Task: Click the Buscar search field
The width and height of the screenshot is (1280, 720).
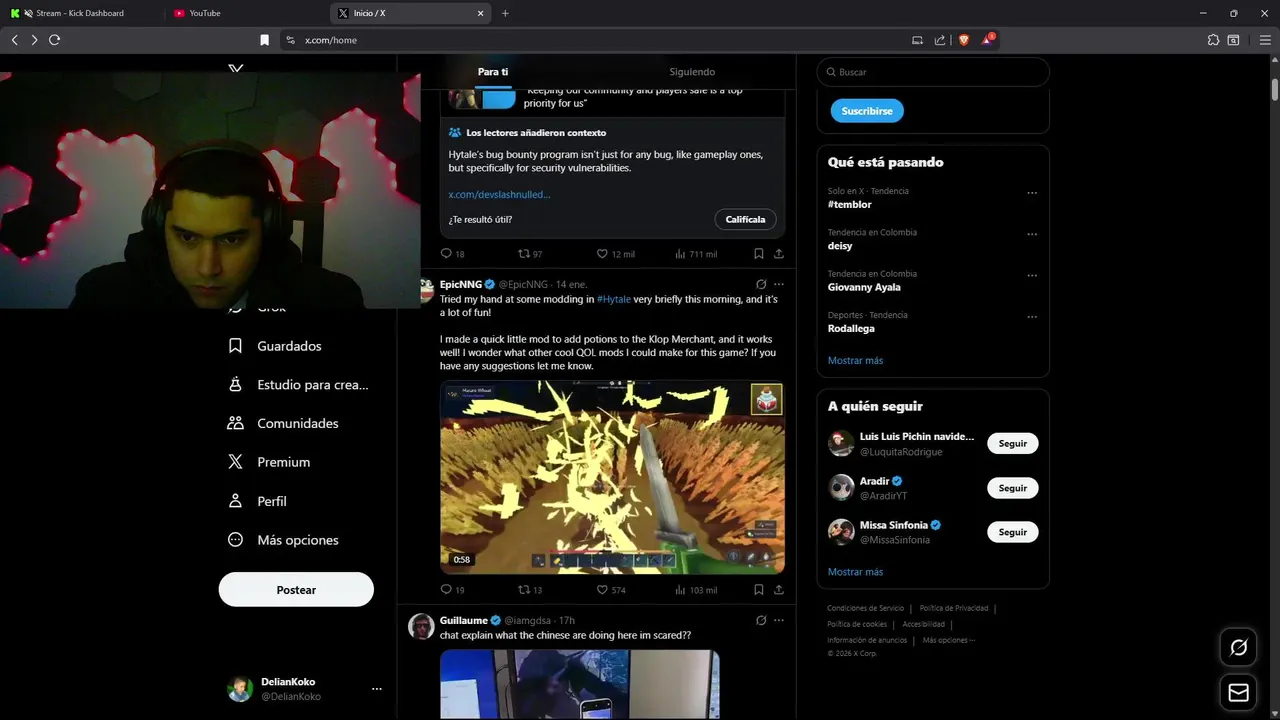Action: point(933,72)
